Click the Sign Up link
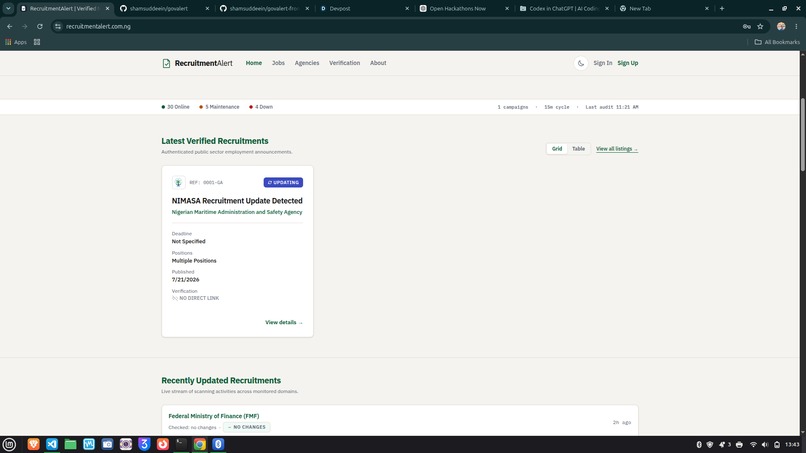This screenshot has height=453, width=806. pos(628,63)
